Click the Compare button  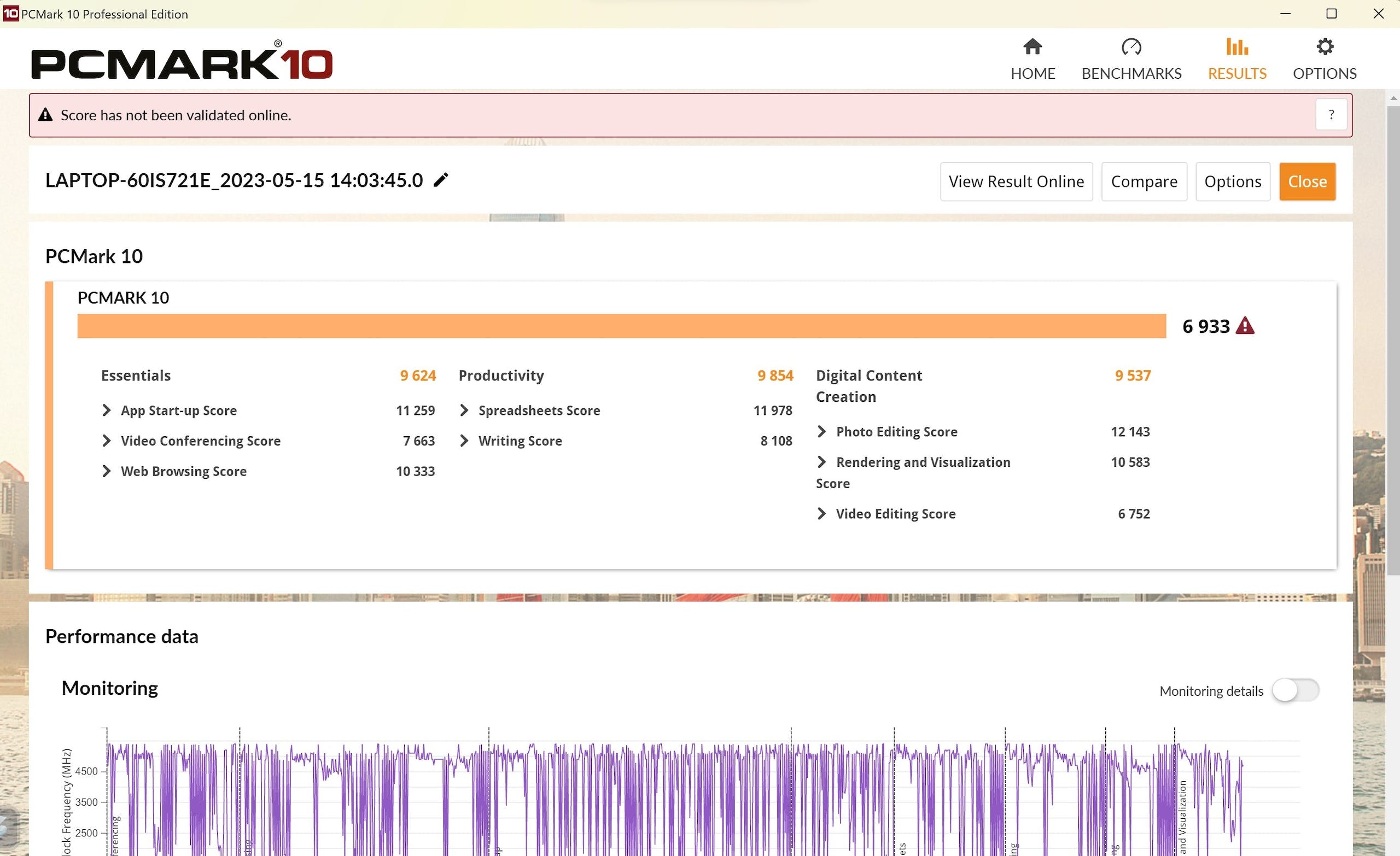click(x=1144, y=182)
